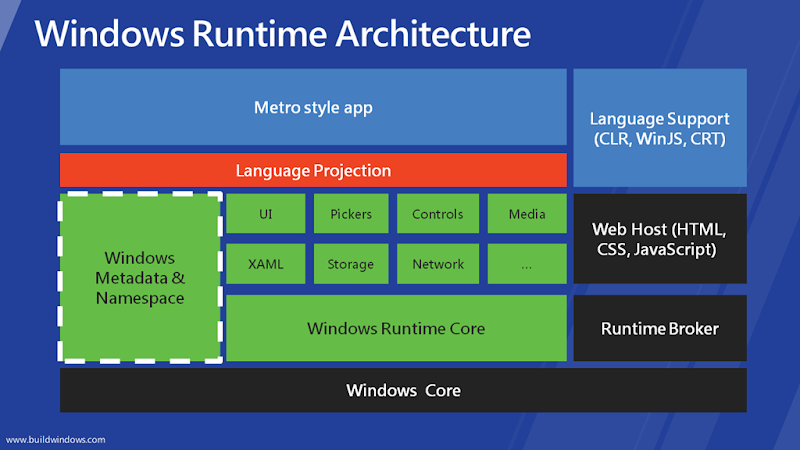Screen dimensions: 800x450
Task: Click the Pickers block
Action: click(x=351, y=214)
